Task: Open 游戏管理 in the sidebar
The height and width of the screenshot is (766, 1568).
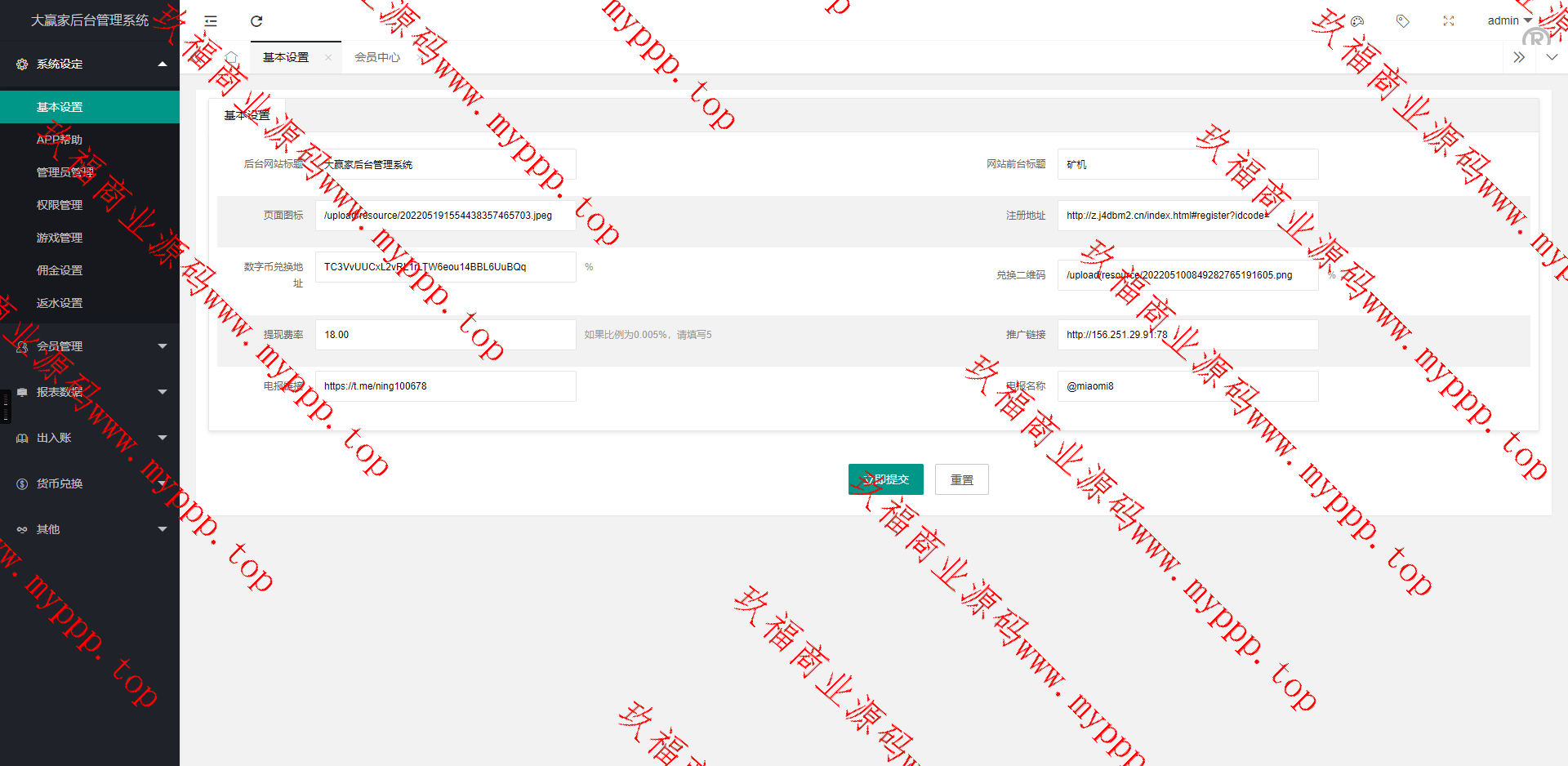Action: [x=60, y=238]
